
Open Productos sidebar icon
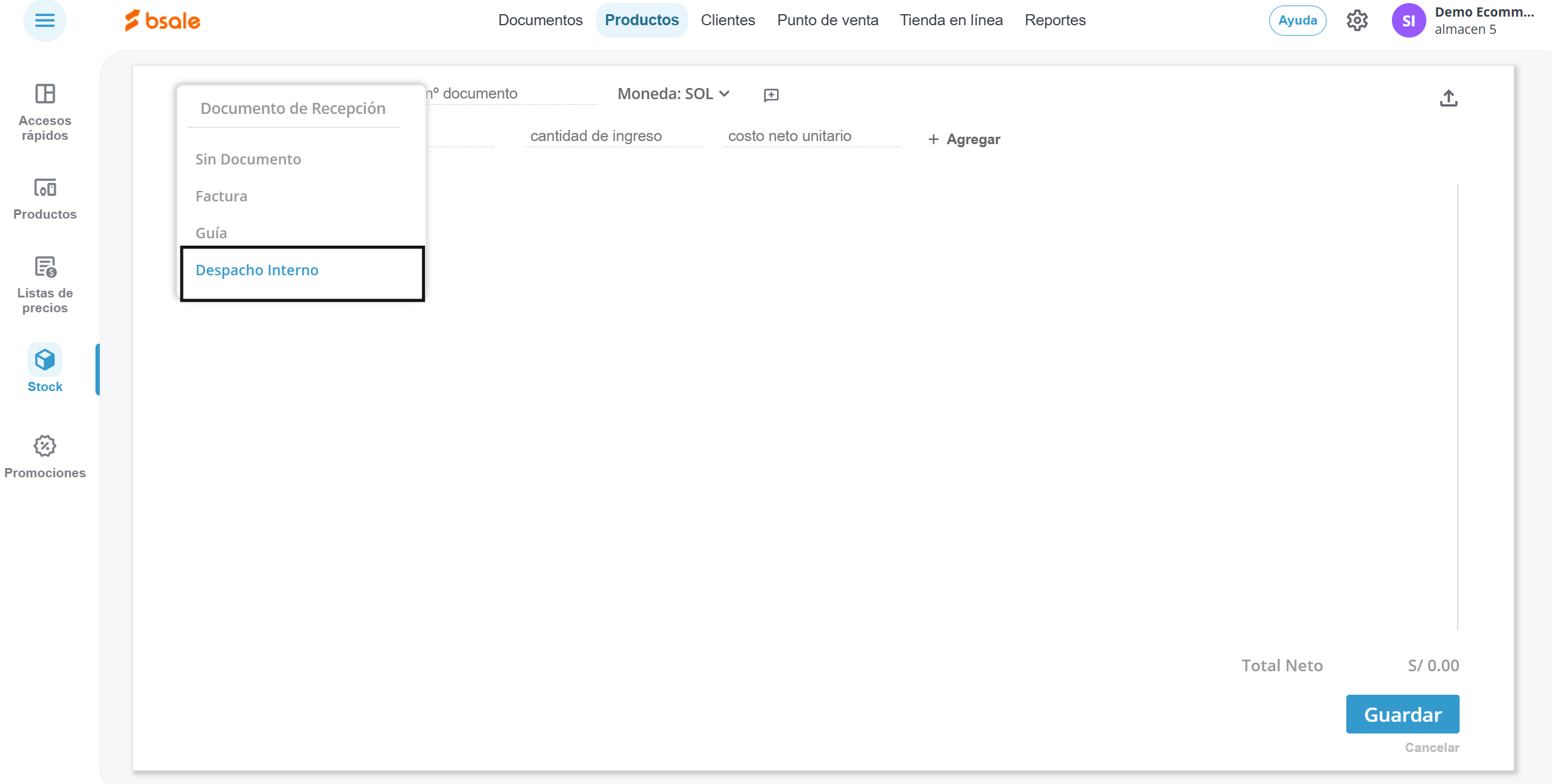[45, 188]
